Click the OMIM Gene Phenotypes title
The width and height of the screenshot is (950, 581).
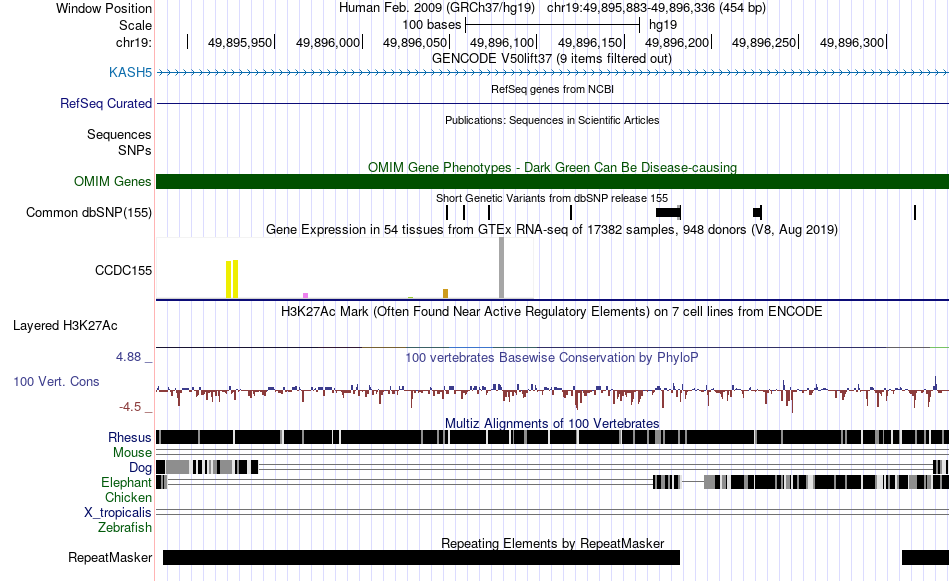[553, 167]
